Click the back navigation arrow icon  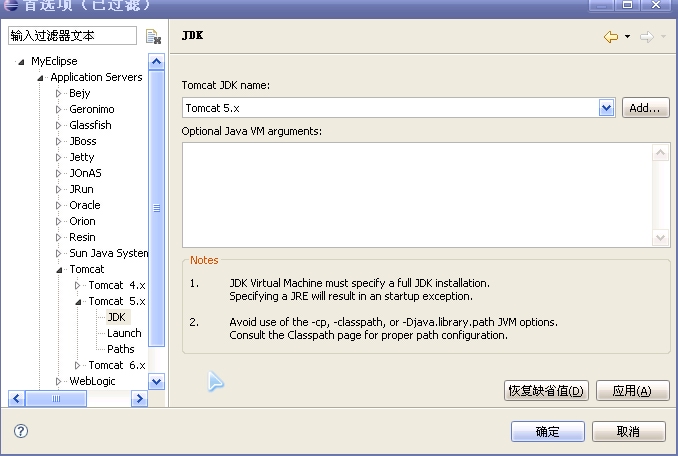(610, 37)
